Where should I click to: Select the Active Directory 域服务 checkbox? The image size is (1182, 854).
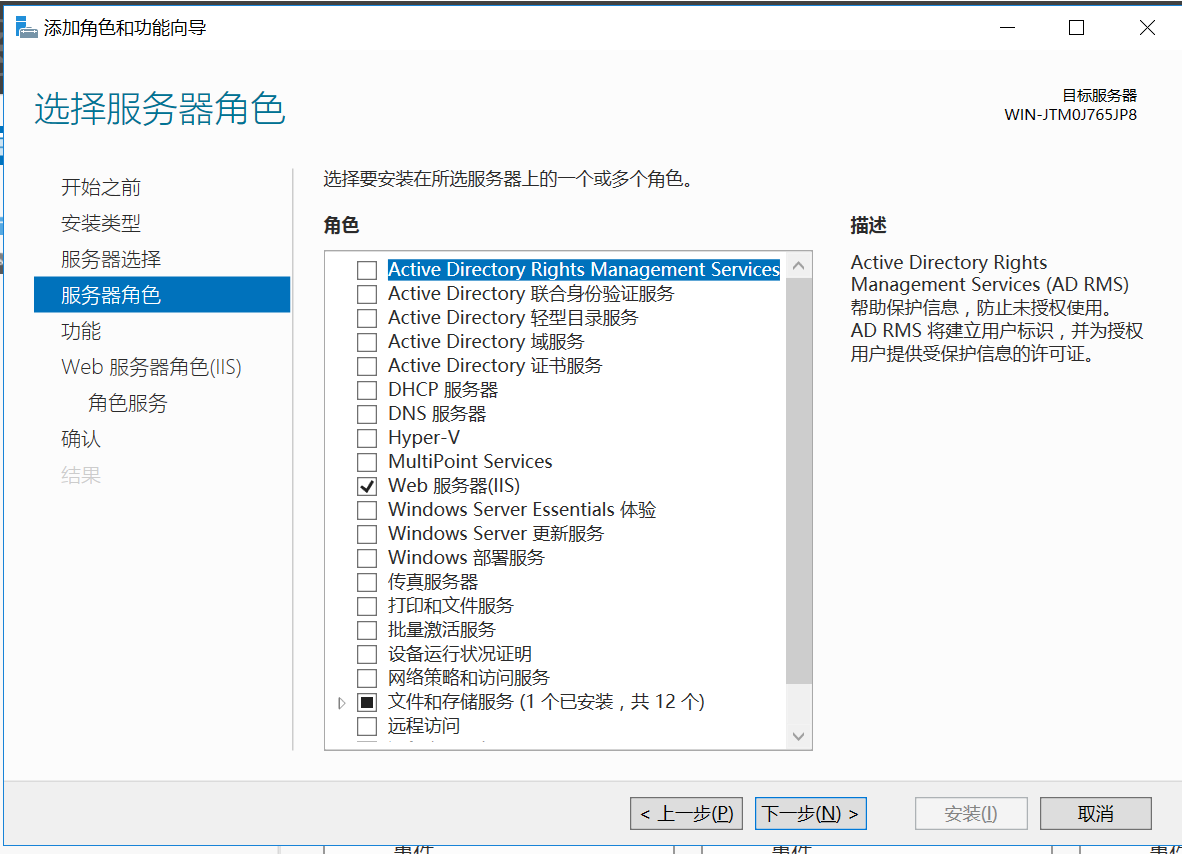point(367,342)
